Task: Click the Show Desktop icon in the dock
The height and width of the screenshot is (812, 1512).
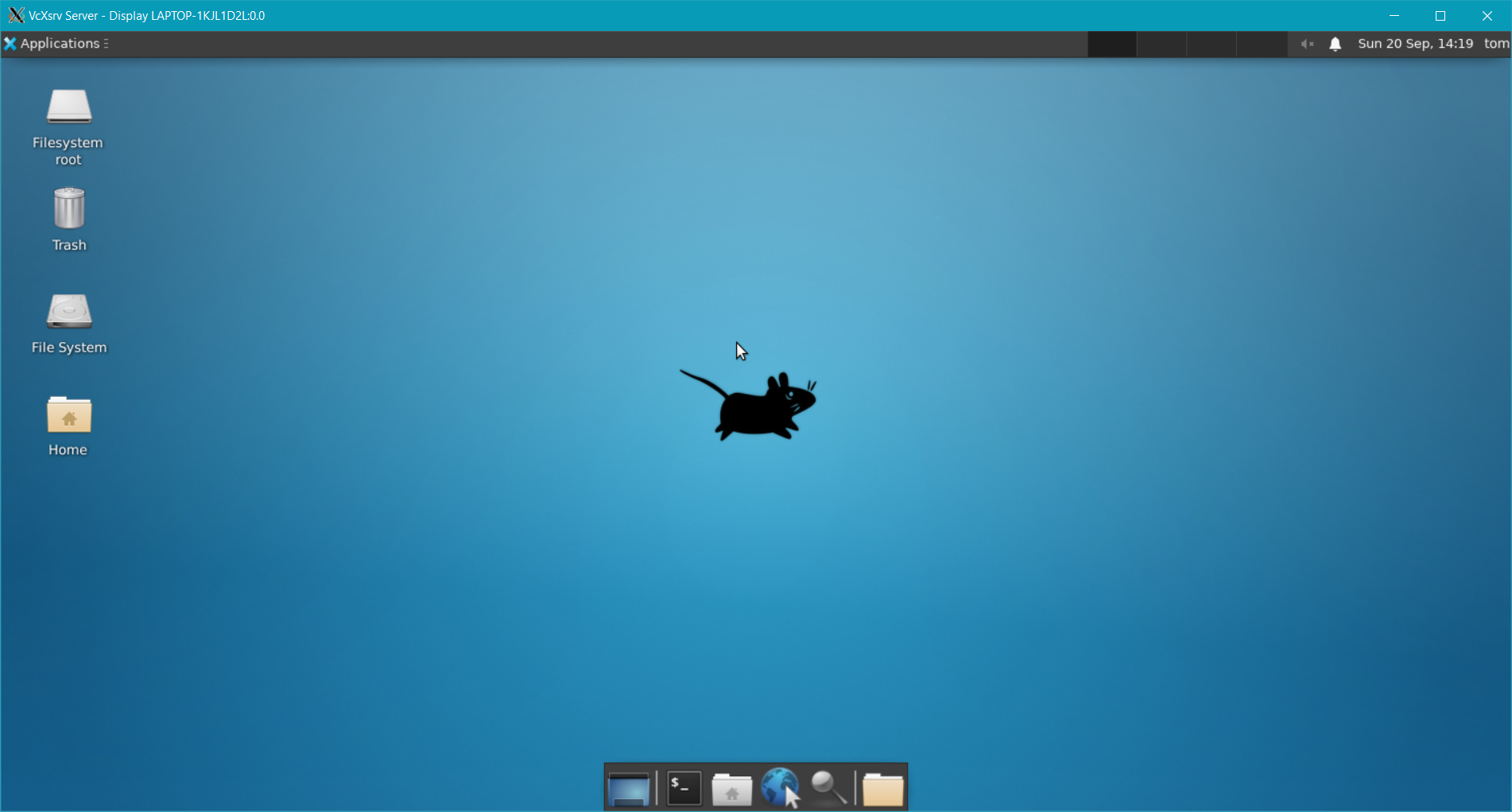Action: point(630,787)
